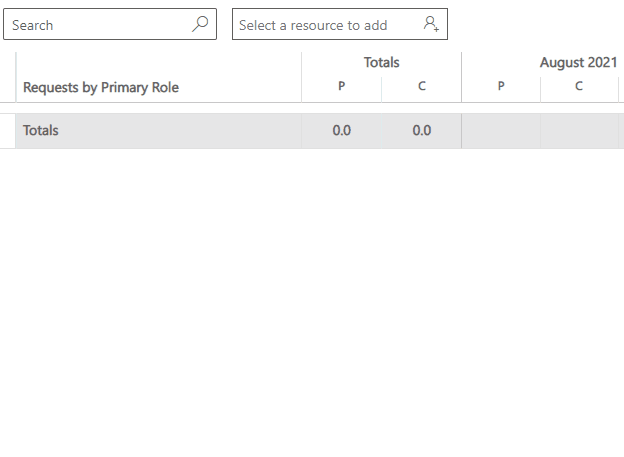Select the August 2021 month header
Image resolution: width=624 pixels, height=457 pixels.
578,62
